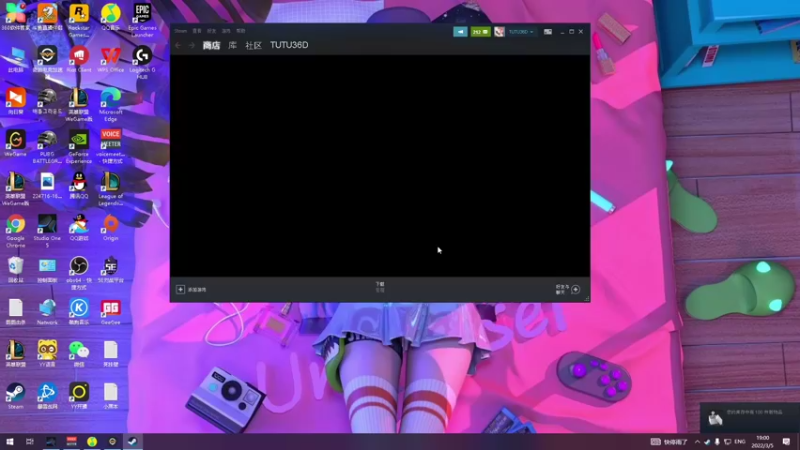Open the TUTU36D profile tab
Viewport: 800px width, 450px height.
(289, 45)
